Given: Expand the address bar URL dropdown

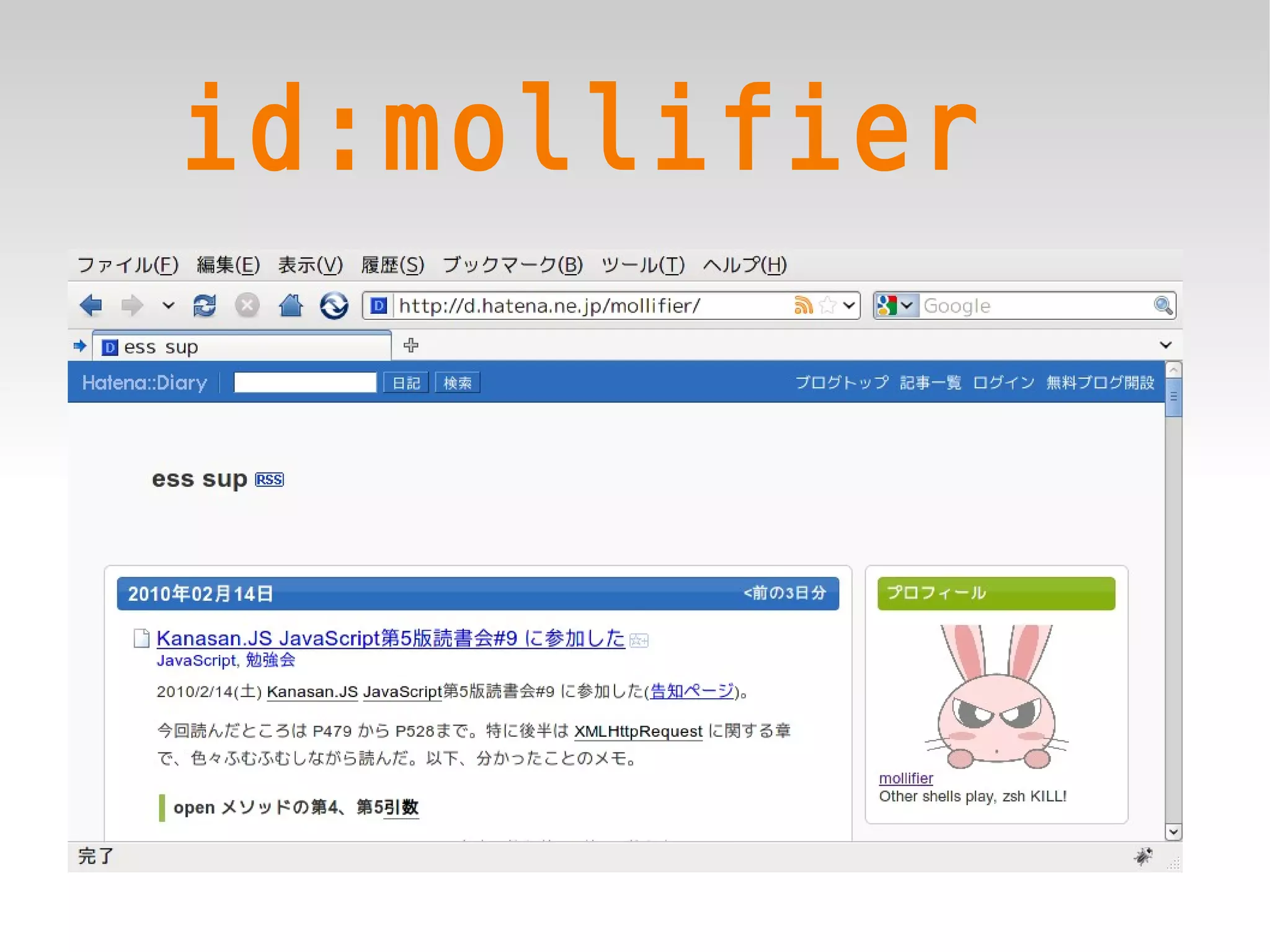Looking at the screenshot, I should point(849,305).
